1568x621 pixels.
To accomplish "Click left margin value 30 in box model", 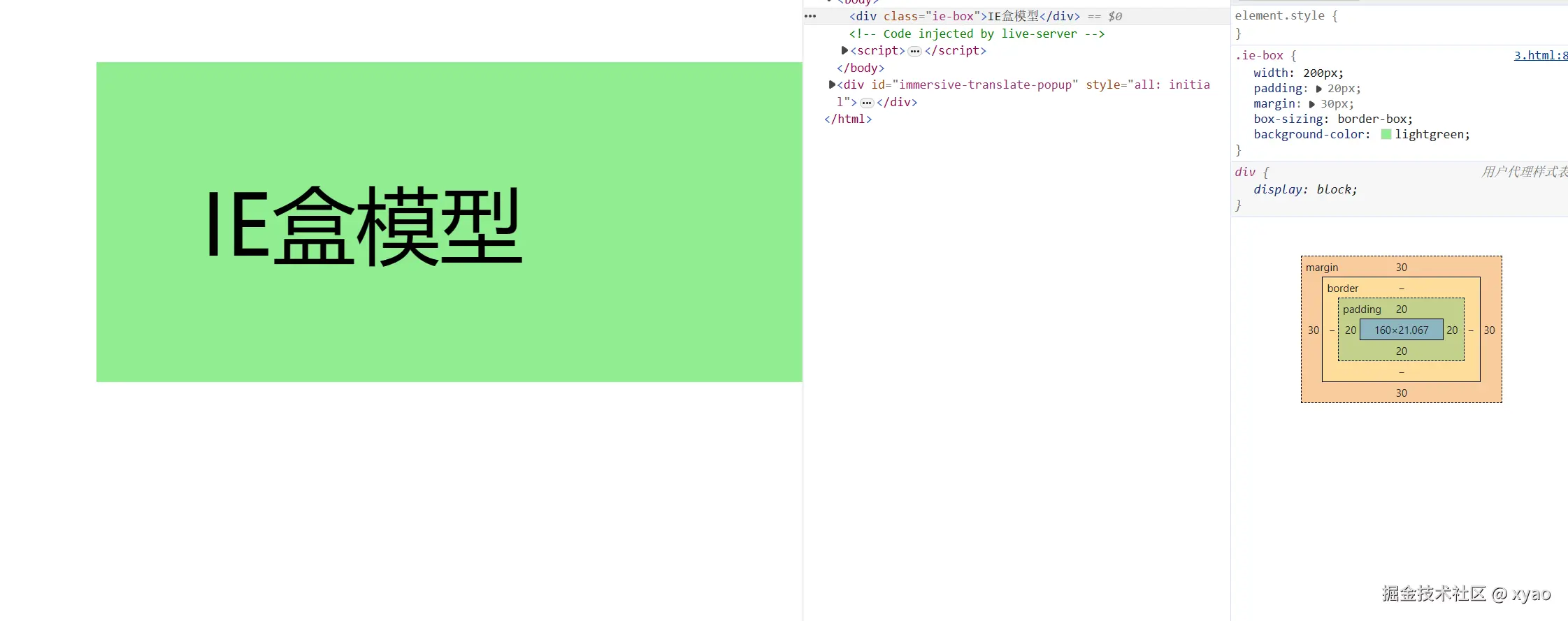I will point(1314,330).
